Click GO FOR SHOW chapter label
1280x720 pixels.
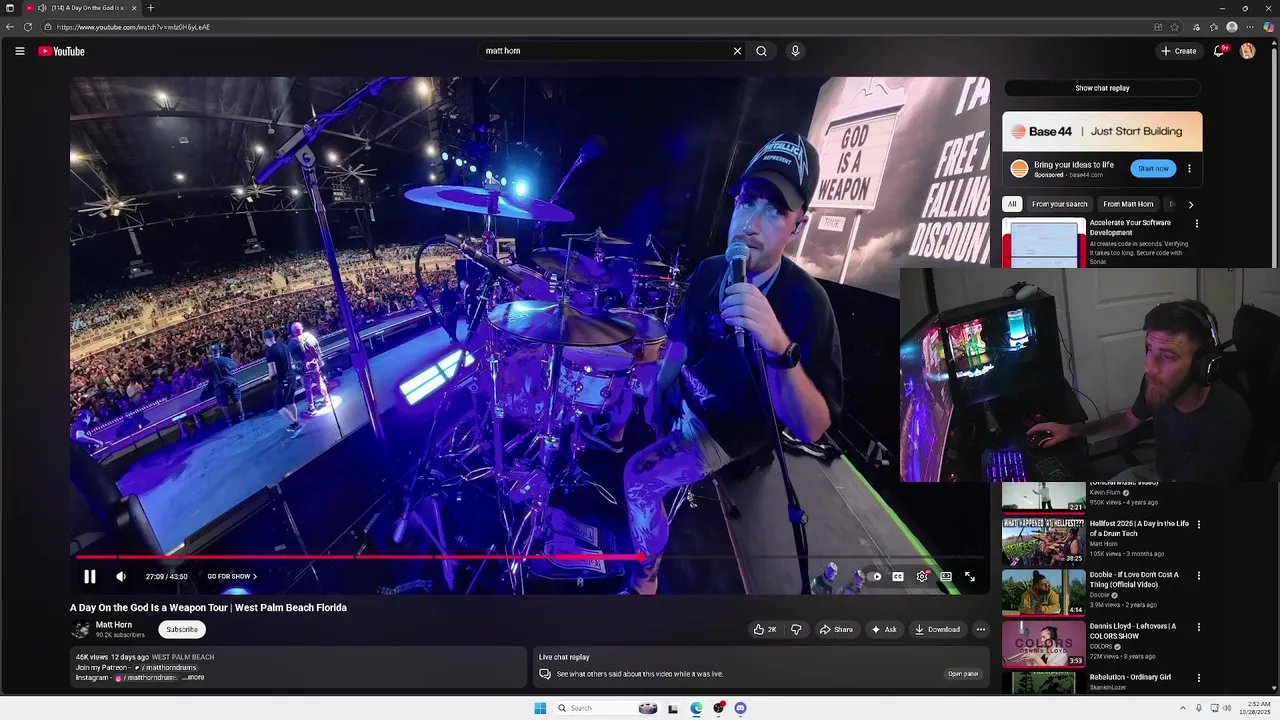(x=232, y=576)
